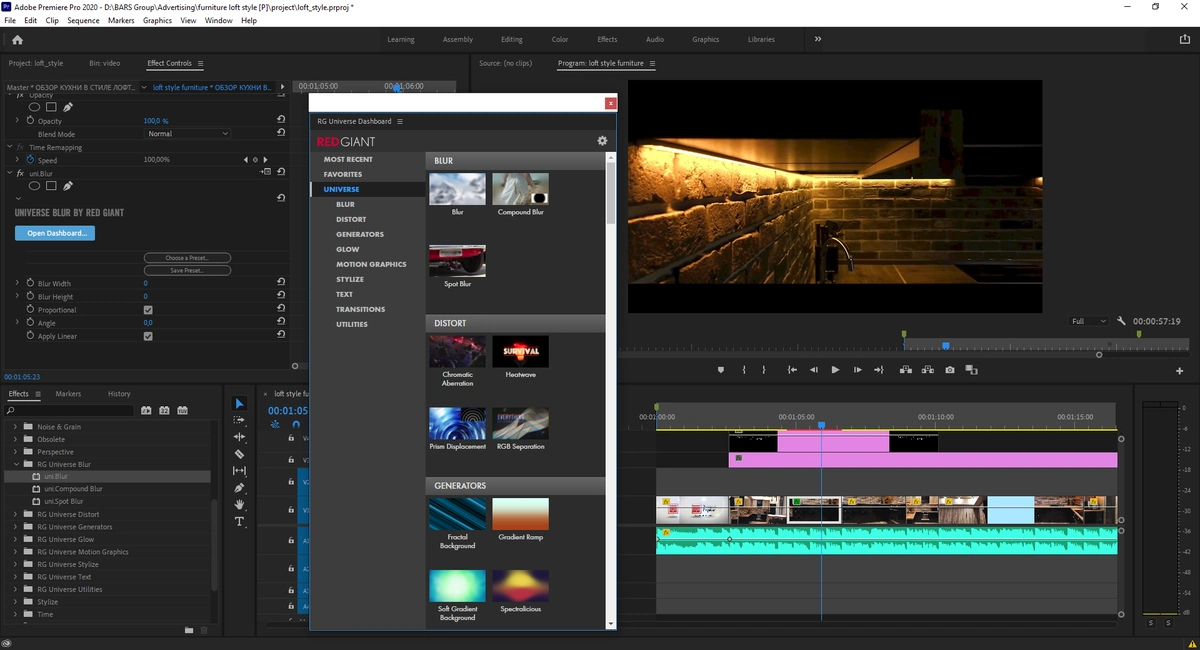1200x650 pixels.
Task: Select the Type tool
Action: point(239,522)
